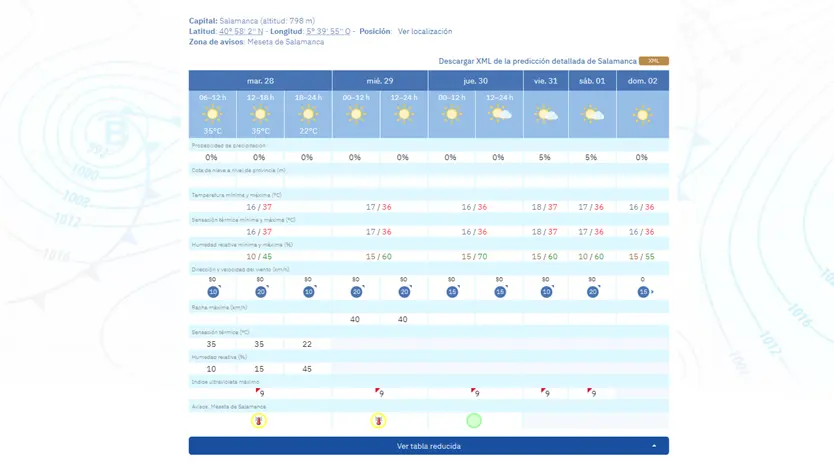The image size is (834, 469).
Task: Select the mié. 29 day header
Action: [380, 81]
